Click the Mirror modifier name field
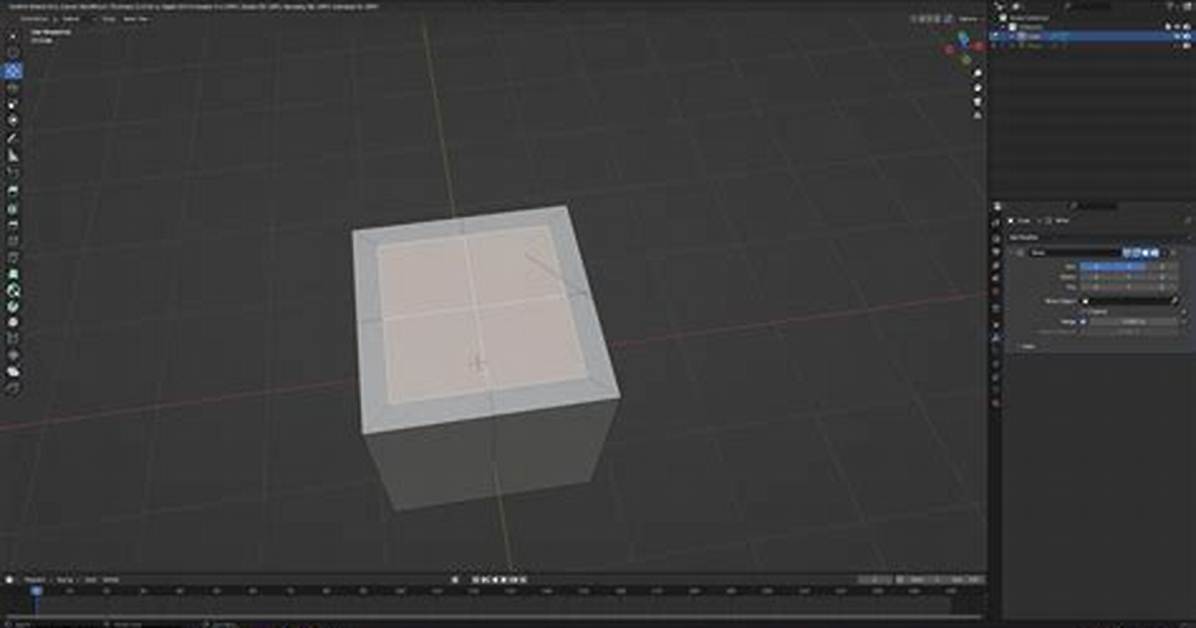1196x628 pixels. 1075,253
